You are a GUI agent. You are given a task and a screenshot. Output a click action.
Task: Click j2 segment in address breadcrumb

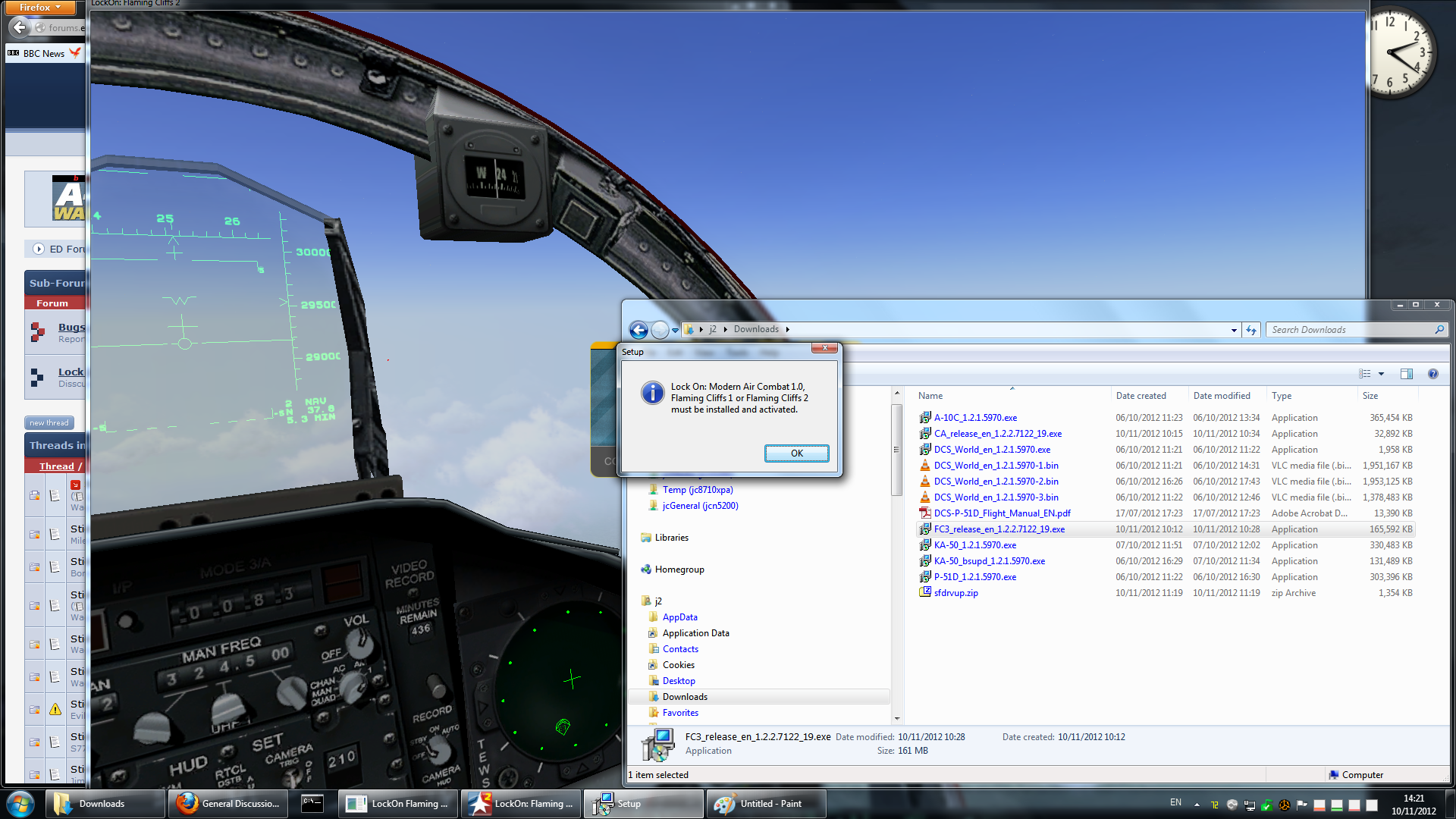[712, 330]
